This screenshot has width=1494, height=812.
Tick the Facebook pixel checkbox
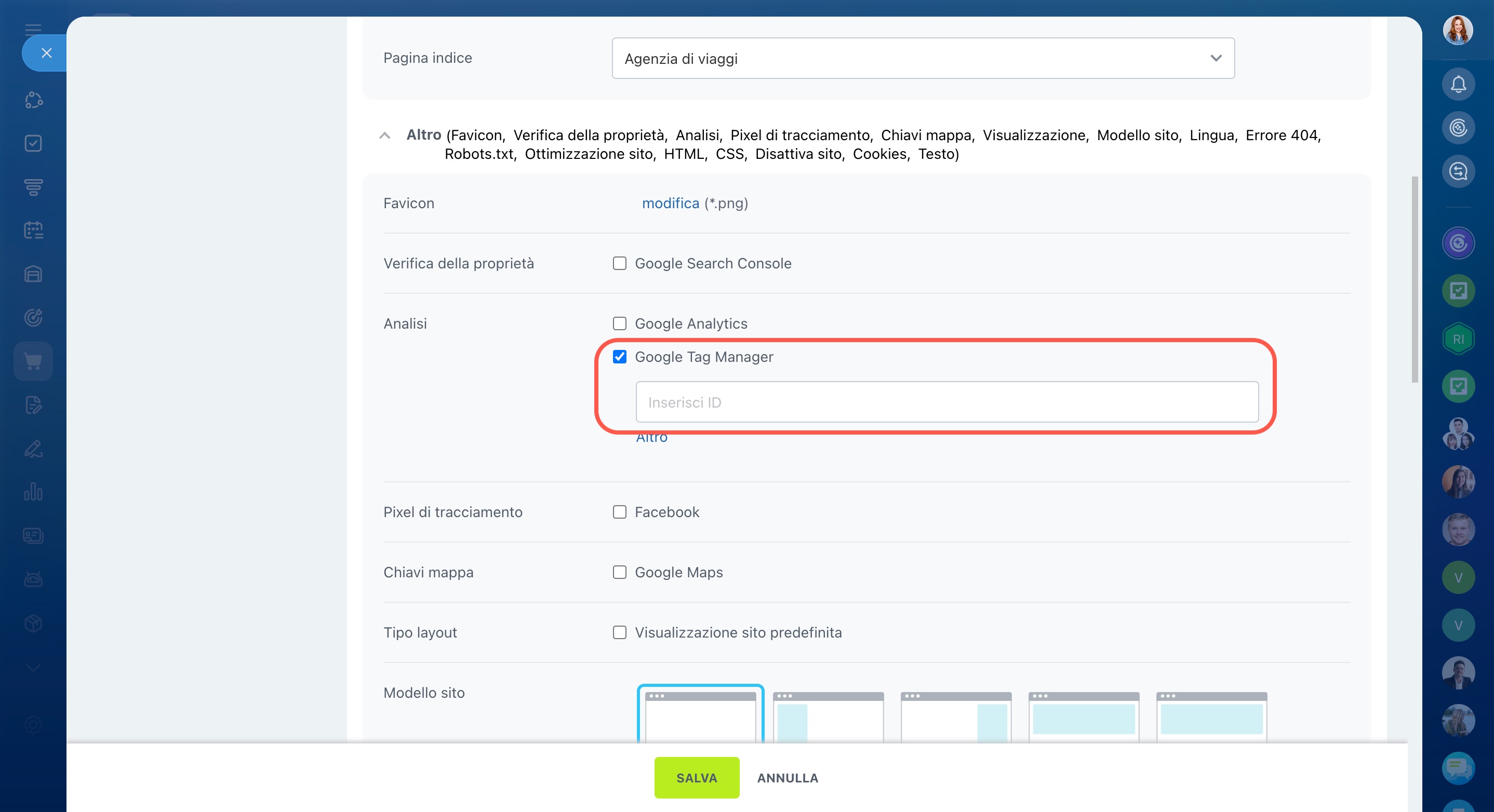click(x=619, y=512)
